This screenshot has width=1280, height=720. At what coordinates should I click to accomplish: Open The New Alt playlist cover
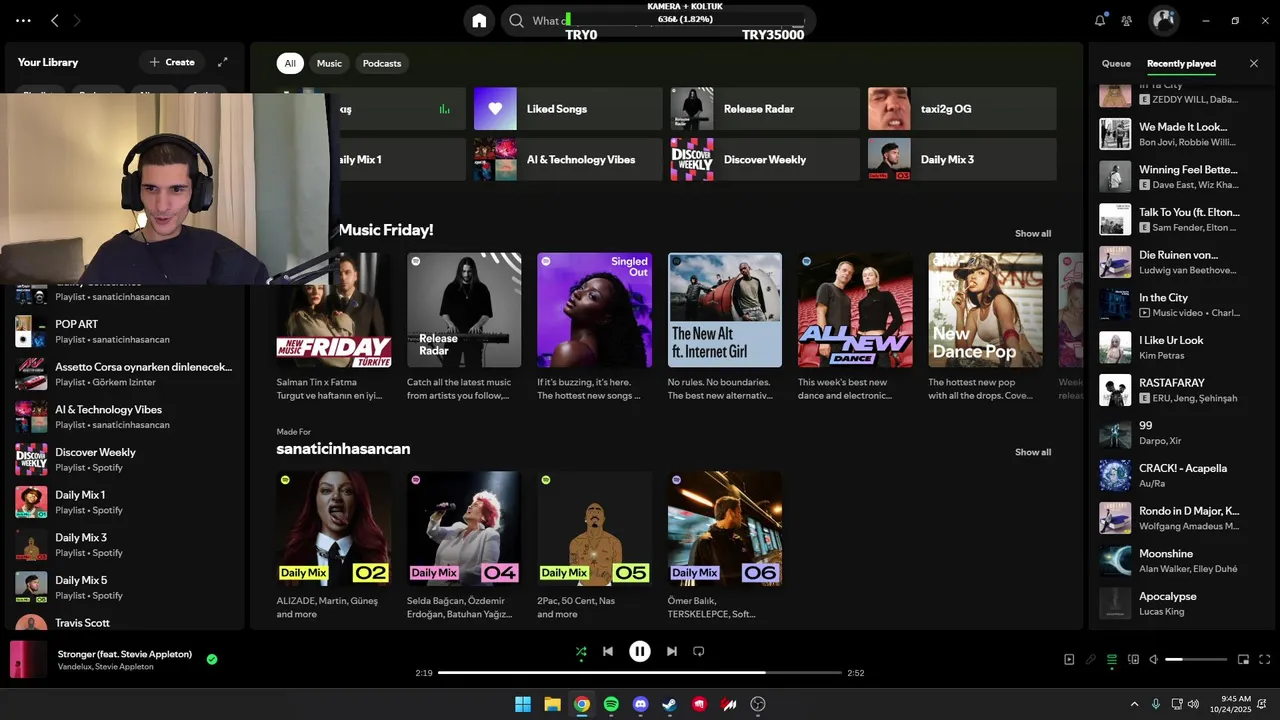click(x=725, y=310)
